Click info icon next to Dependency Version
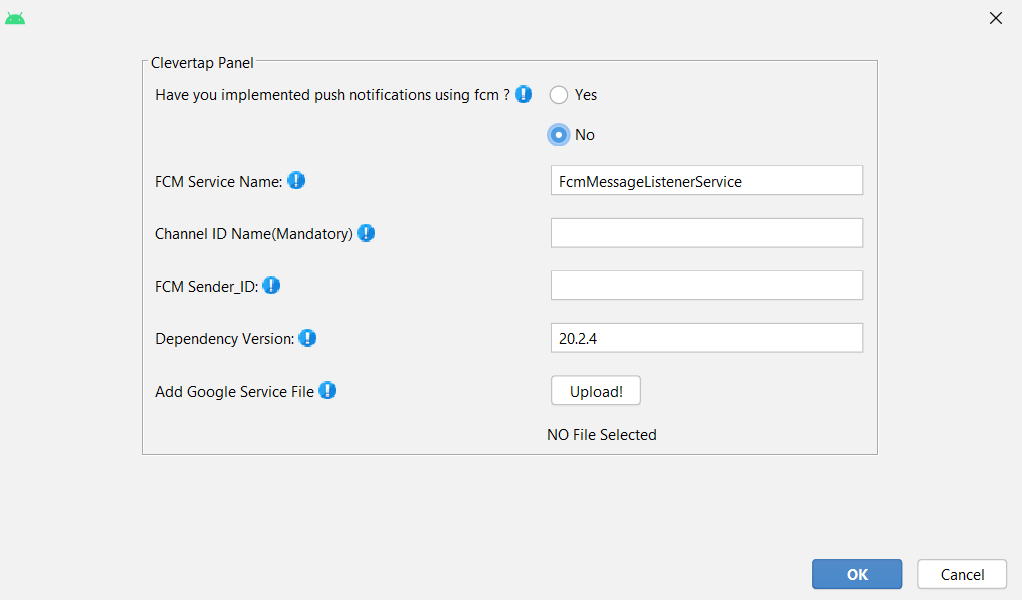Viewport: 1022px width, 600px height. pos(307,338)
